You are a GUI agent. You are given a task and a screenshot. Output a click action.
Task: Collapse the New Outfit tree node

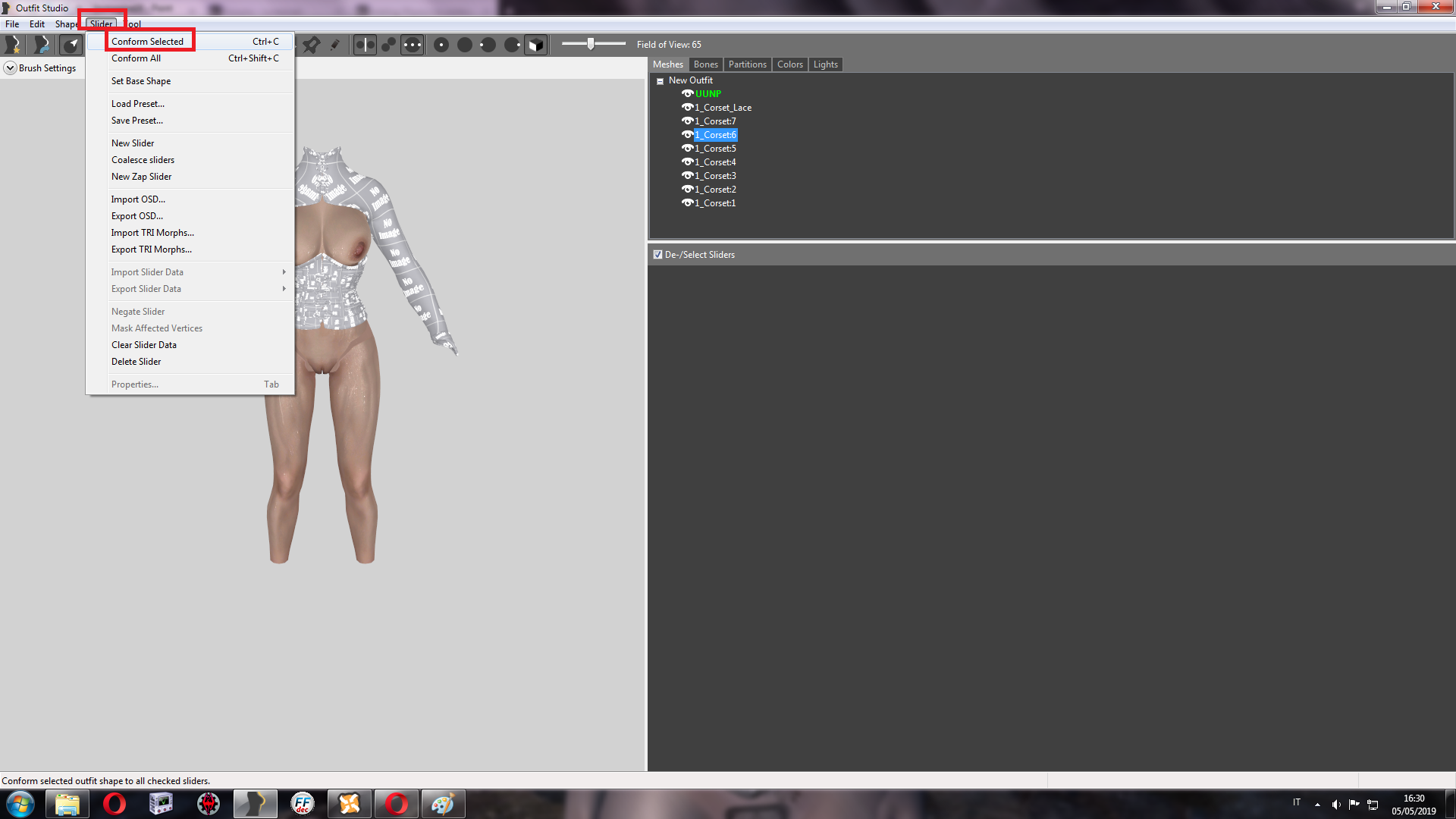(x=660, y=81)
